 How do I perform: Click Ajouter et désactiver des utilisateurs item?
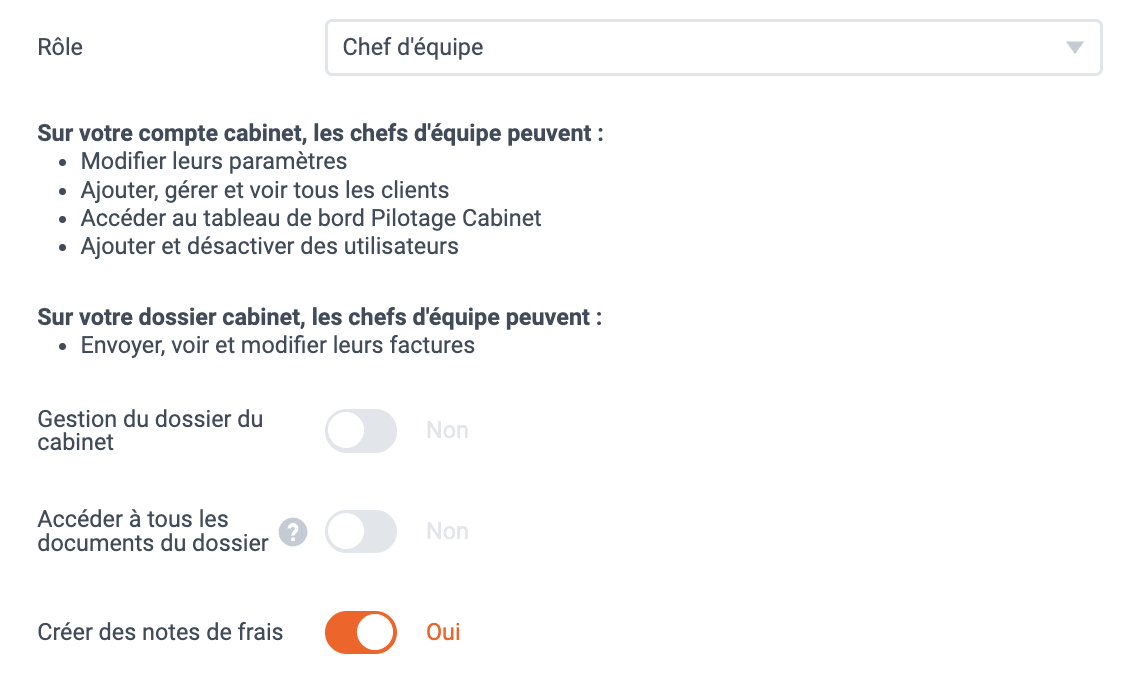(269, 247)
